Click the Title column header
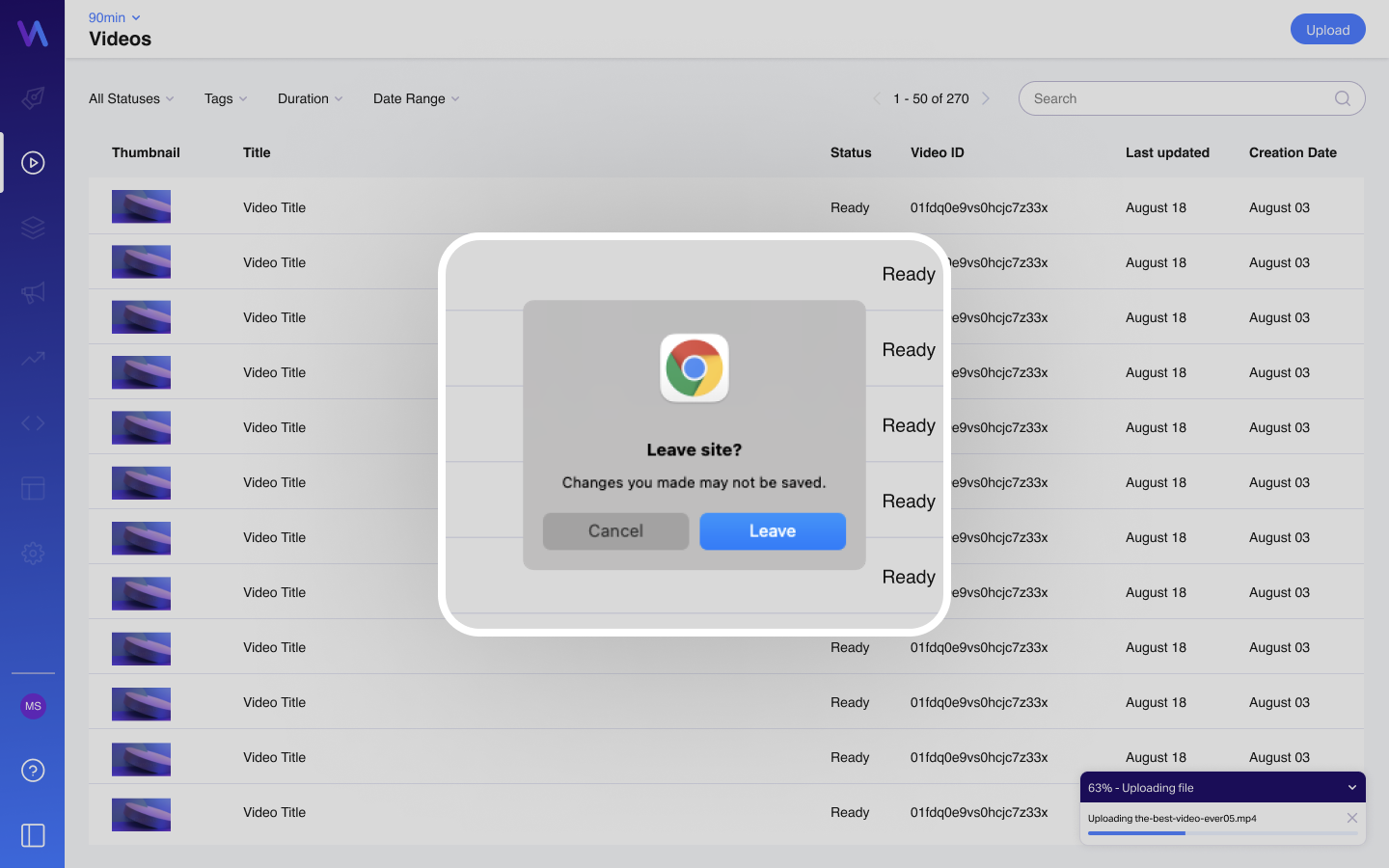Viewport: 1389px width, 868px height. 257,152
